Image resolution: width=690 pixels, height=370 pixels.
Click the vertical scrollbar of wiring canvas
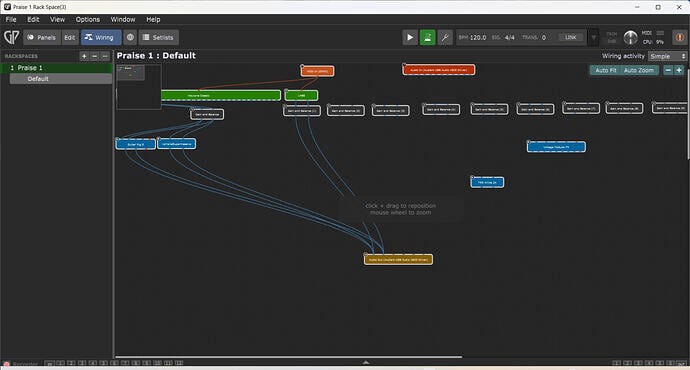pyautogui.click(x=688, y=114)
